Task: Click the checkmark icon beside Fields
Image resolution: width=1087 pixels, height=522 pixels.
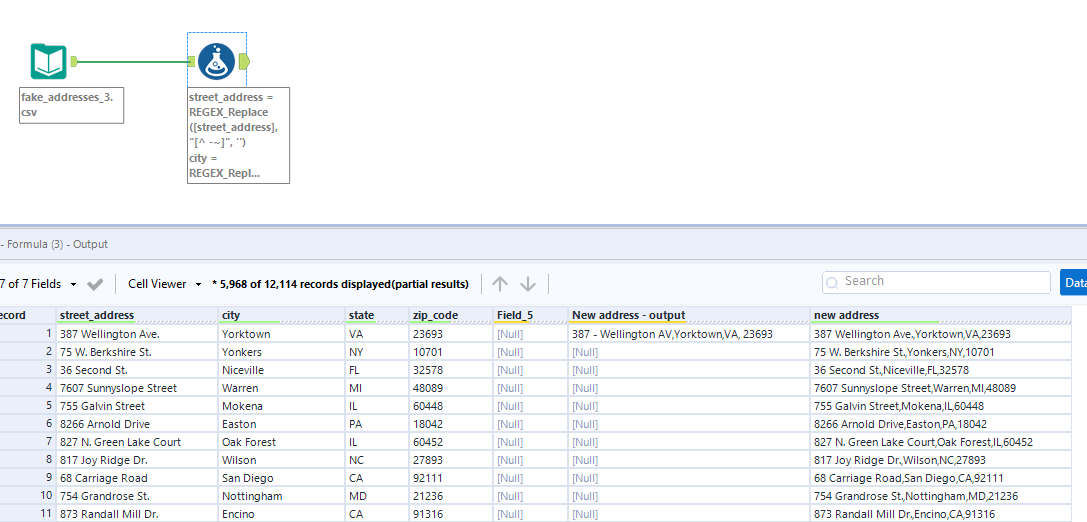Action: click(95, 284)
